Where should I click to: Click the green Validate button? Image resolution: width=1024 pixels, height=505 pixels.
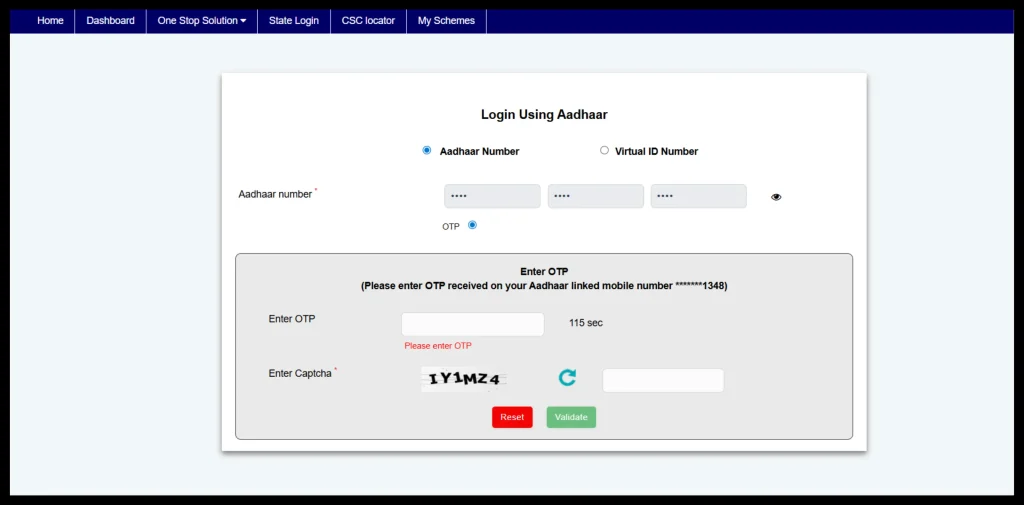pyautogui.click(x=571, y=417)
